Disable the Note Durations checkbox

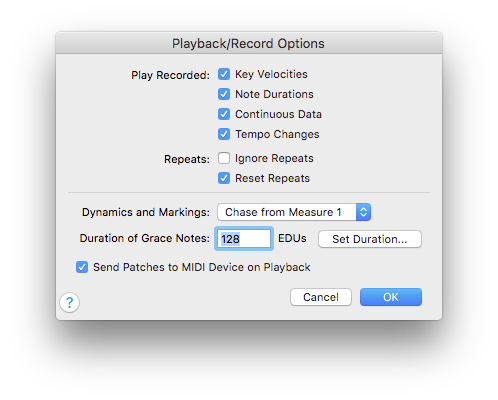[224, 94]
